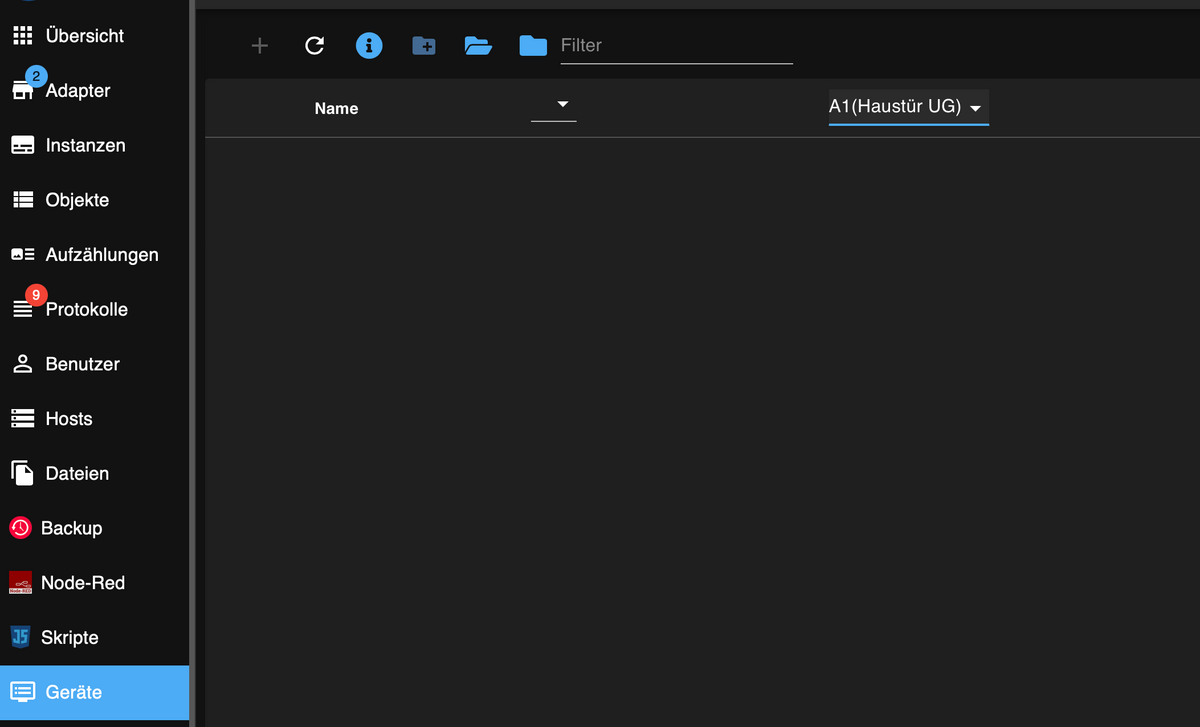1200x727 pixels.
Task: Click the Aufzählungen icon
Action: 22,255
